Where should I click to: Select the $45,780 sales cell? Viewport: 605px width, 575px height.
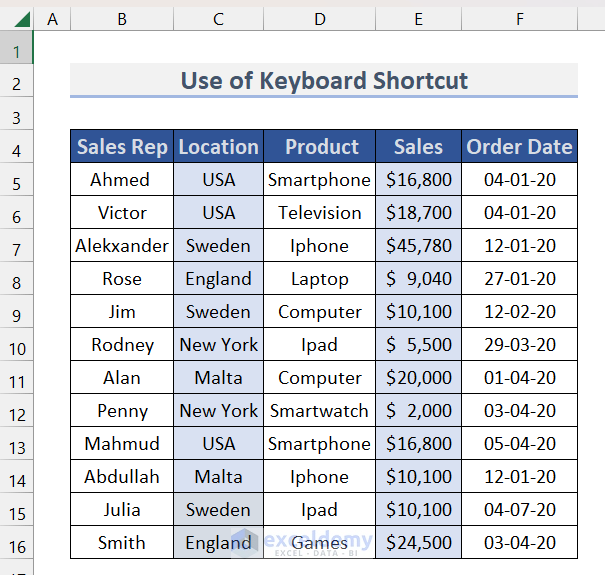(x=418, y=246)
